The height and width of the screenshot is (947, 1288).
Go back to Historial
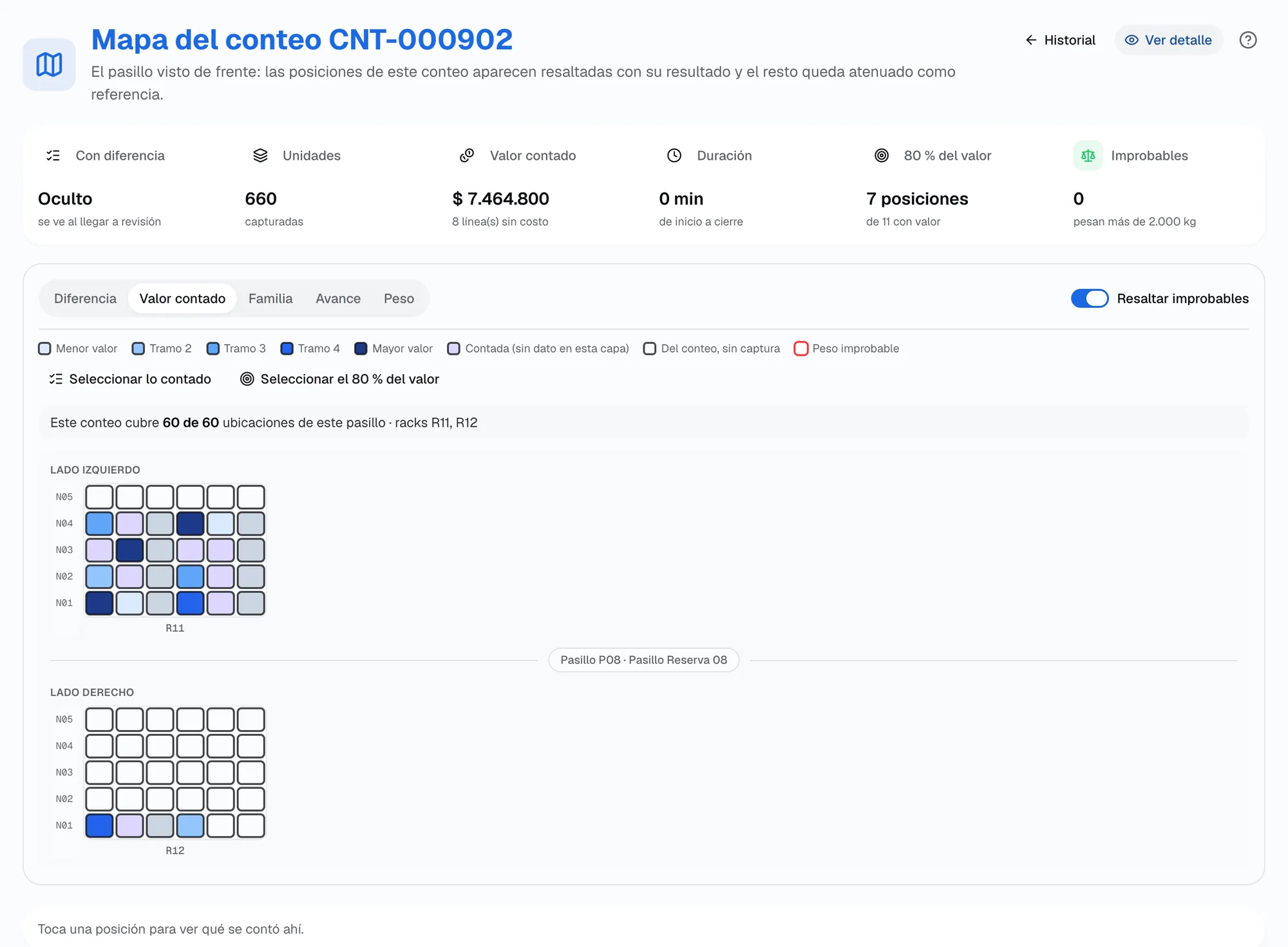[x=1060, y=40]
